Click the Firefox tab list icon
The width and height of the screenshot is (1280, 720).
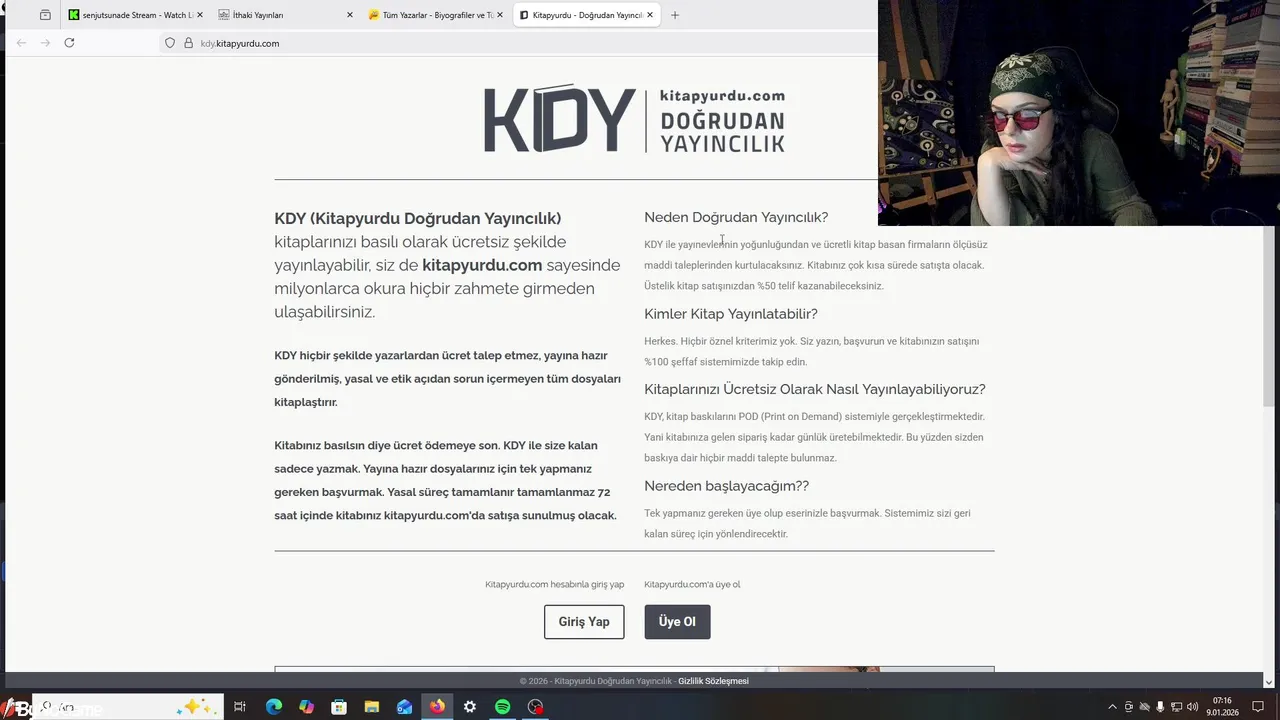[45, 15]
